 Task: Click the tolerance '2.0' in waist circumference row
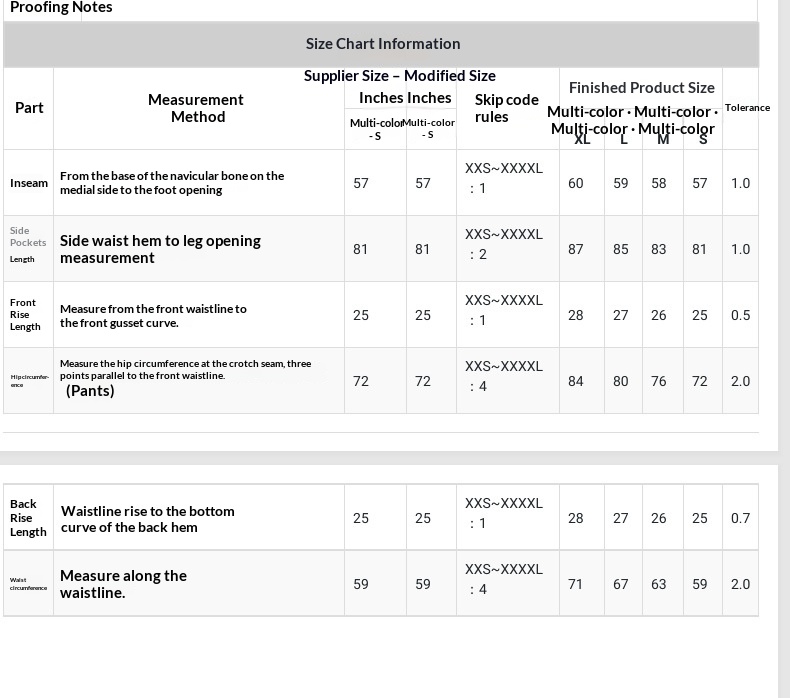point(740,584)
